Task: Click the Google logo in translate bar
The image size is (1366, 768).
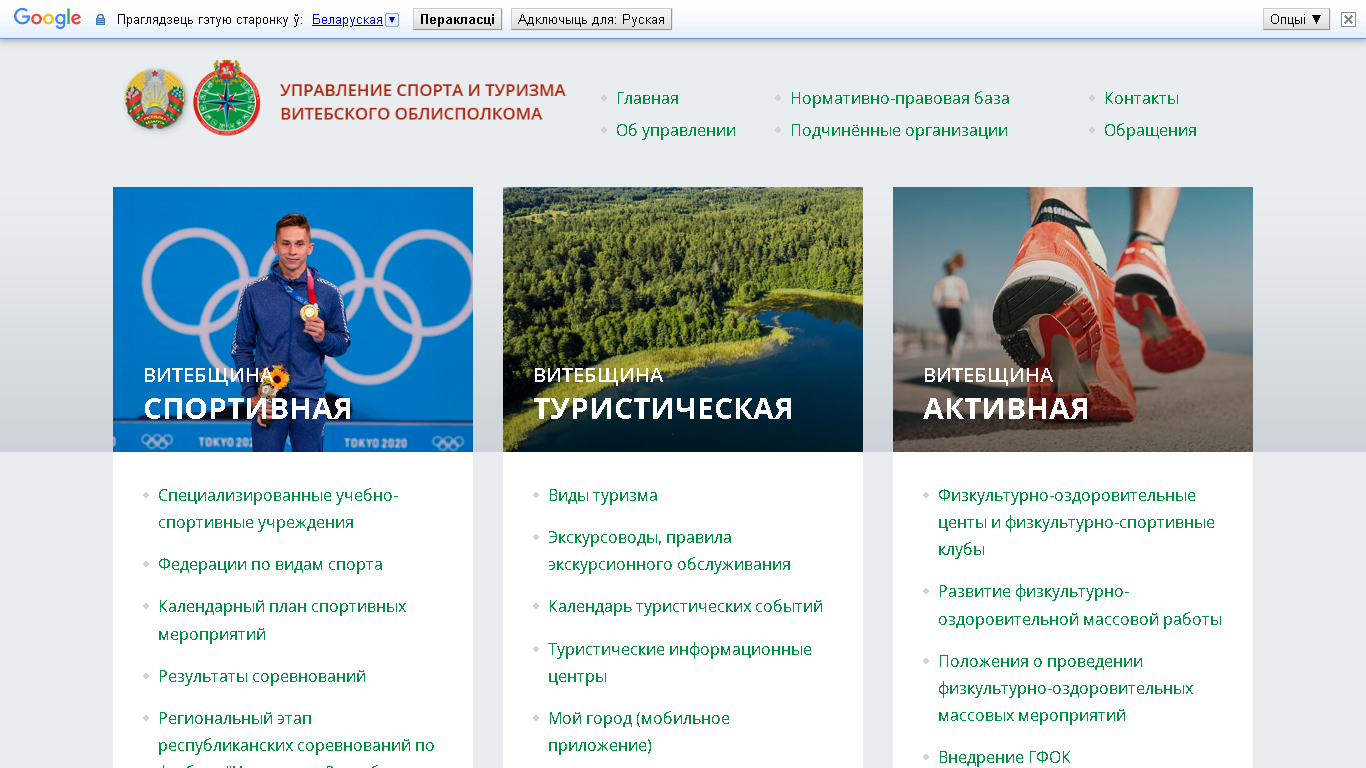Action: (47, 19)
